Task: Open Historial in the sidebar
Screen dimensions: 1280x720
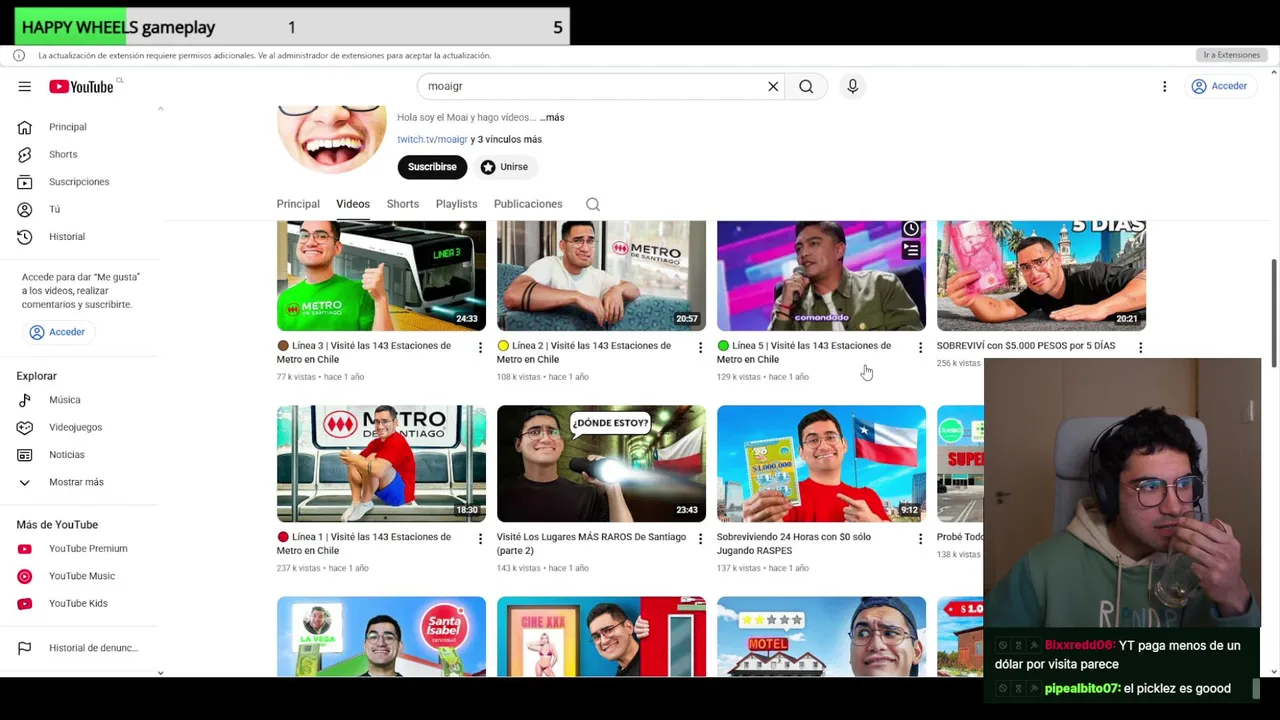Action: tap(66, 237)
